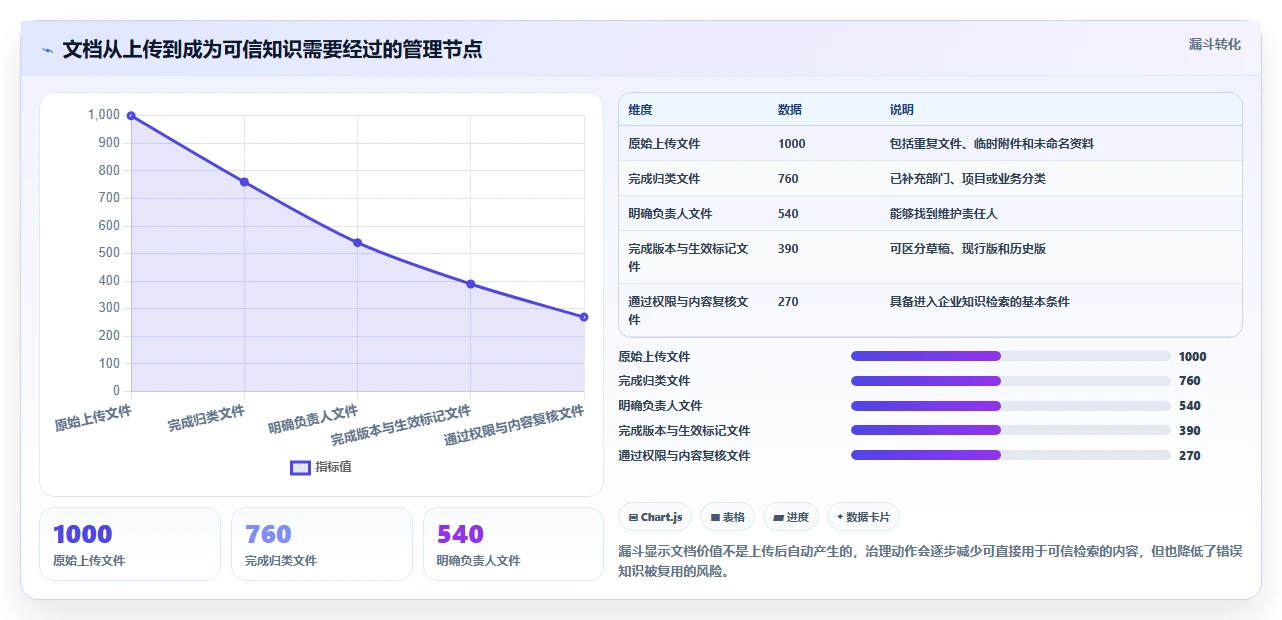Click the progress bar for 通过权限与内容复核文件
This screenshot has width=1282, height=620.
click(x=1011, y=456)
